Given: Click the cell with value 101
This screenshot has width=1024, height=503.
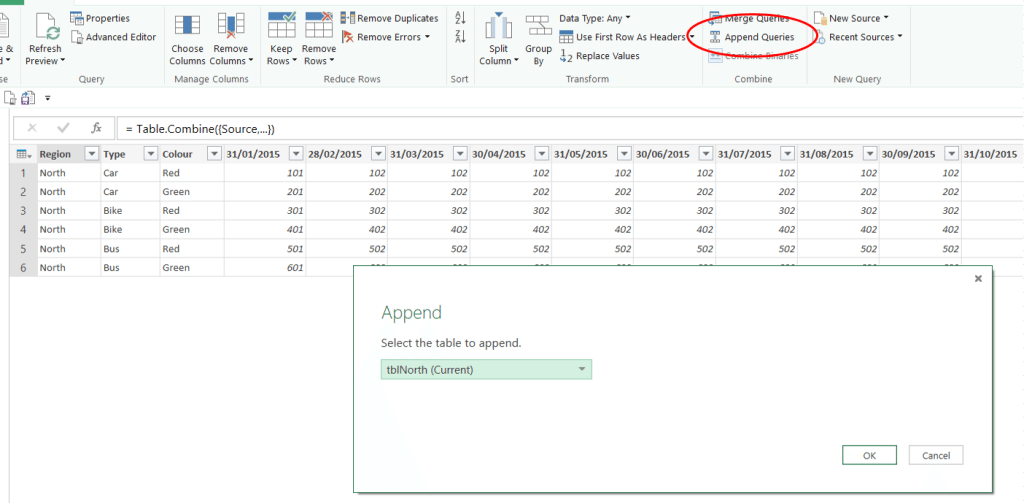Looking at the screenshot, I should coord(265,173).
